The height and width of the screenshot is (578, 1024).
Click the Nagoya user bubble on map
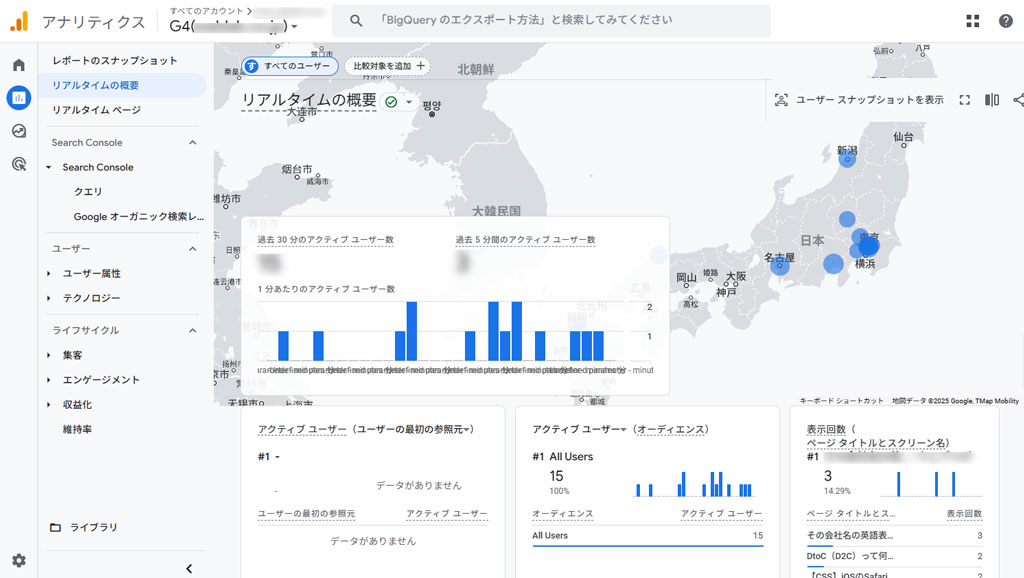780,265
